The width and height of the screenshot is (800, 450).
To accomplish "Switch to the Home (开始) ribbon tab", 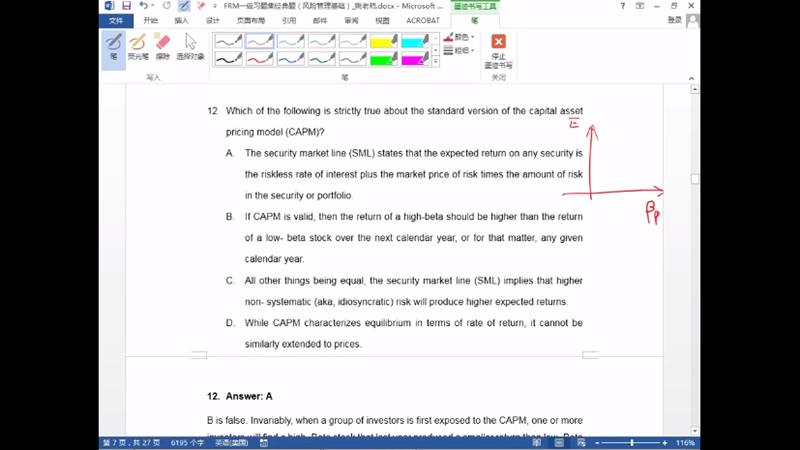I will pos(151,20).
